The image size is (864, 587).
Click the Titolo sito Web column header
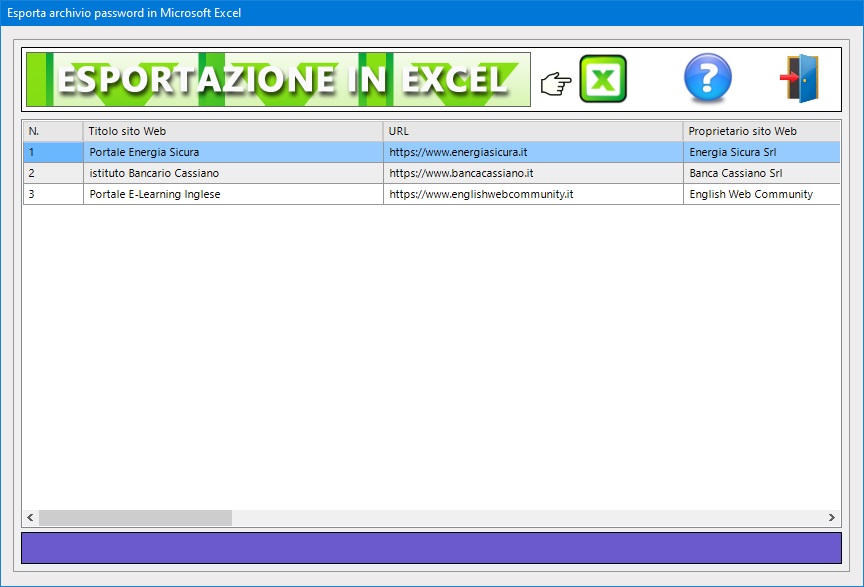[233, 131]
